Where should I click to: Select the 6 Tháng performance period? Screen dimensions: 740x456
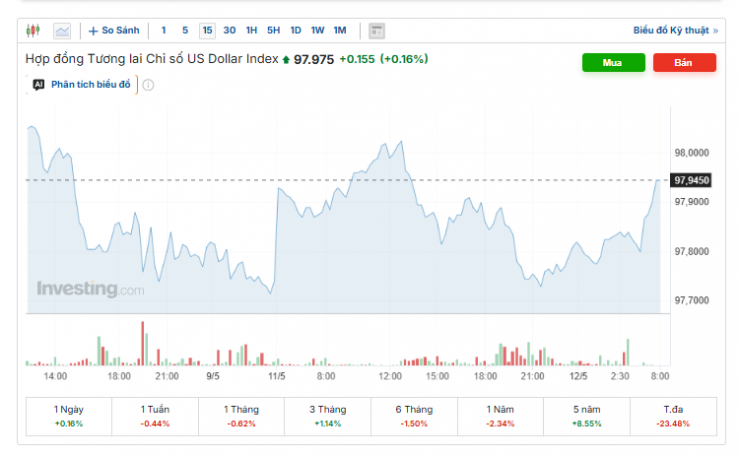414,416
